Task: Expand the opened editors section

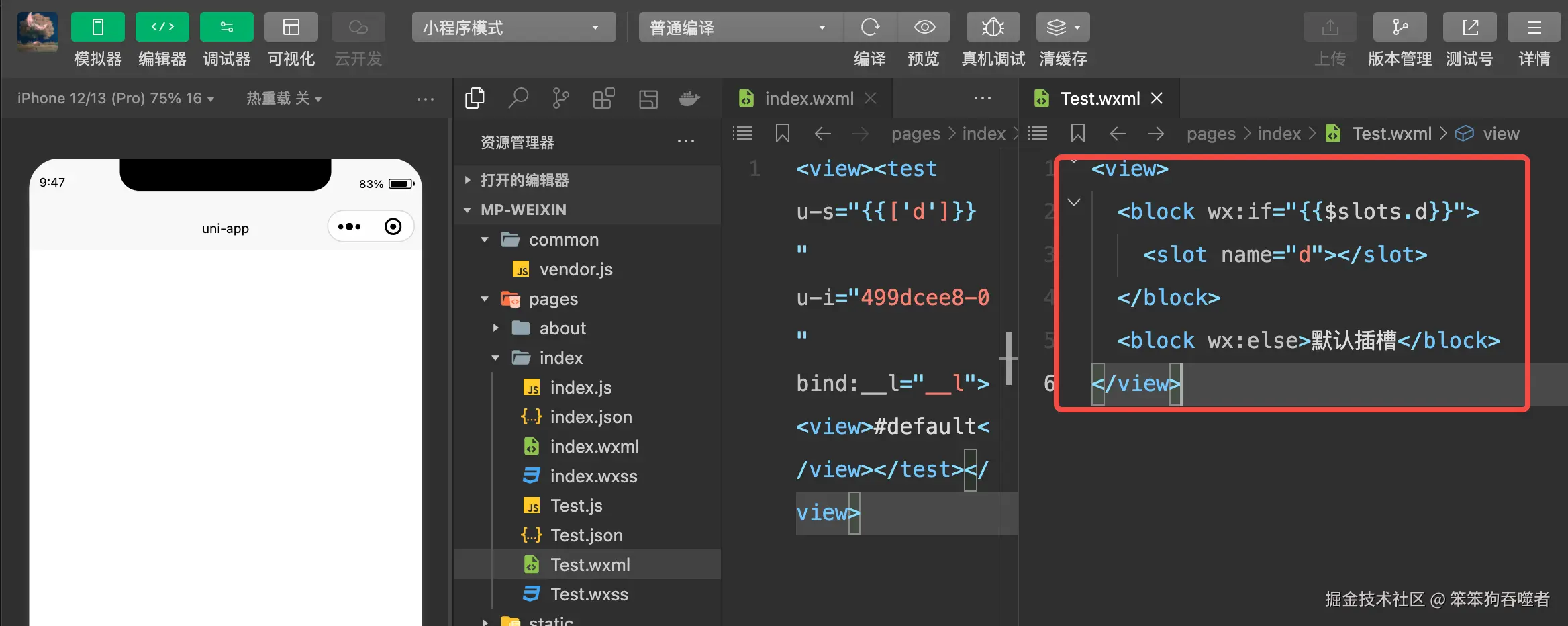Action: coord(587,180)
